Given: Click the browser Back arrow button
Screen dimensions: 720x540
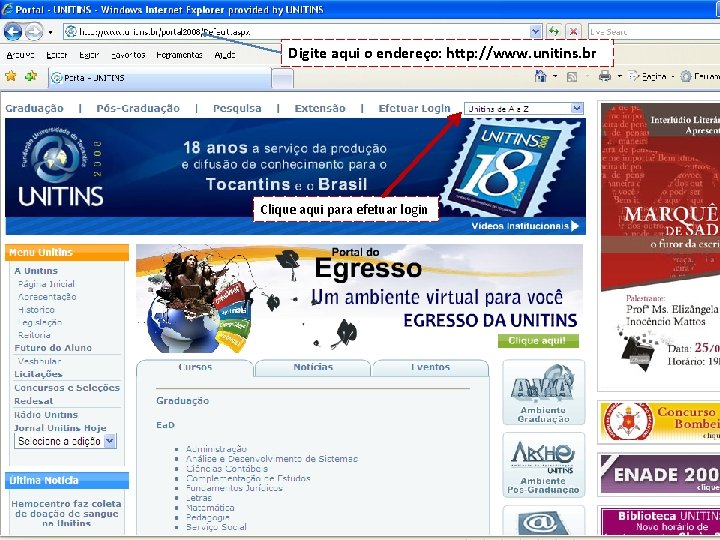Looking at the screenshot, I should point(12,32).
